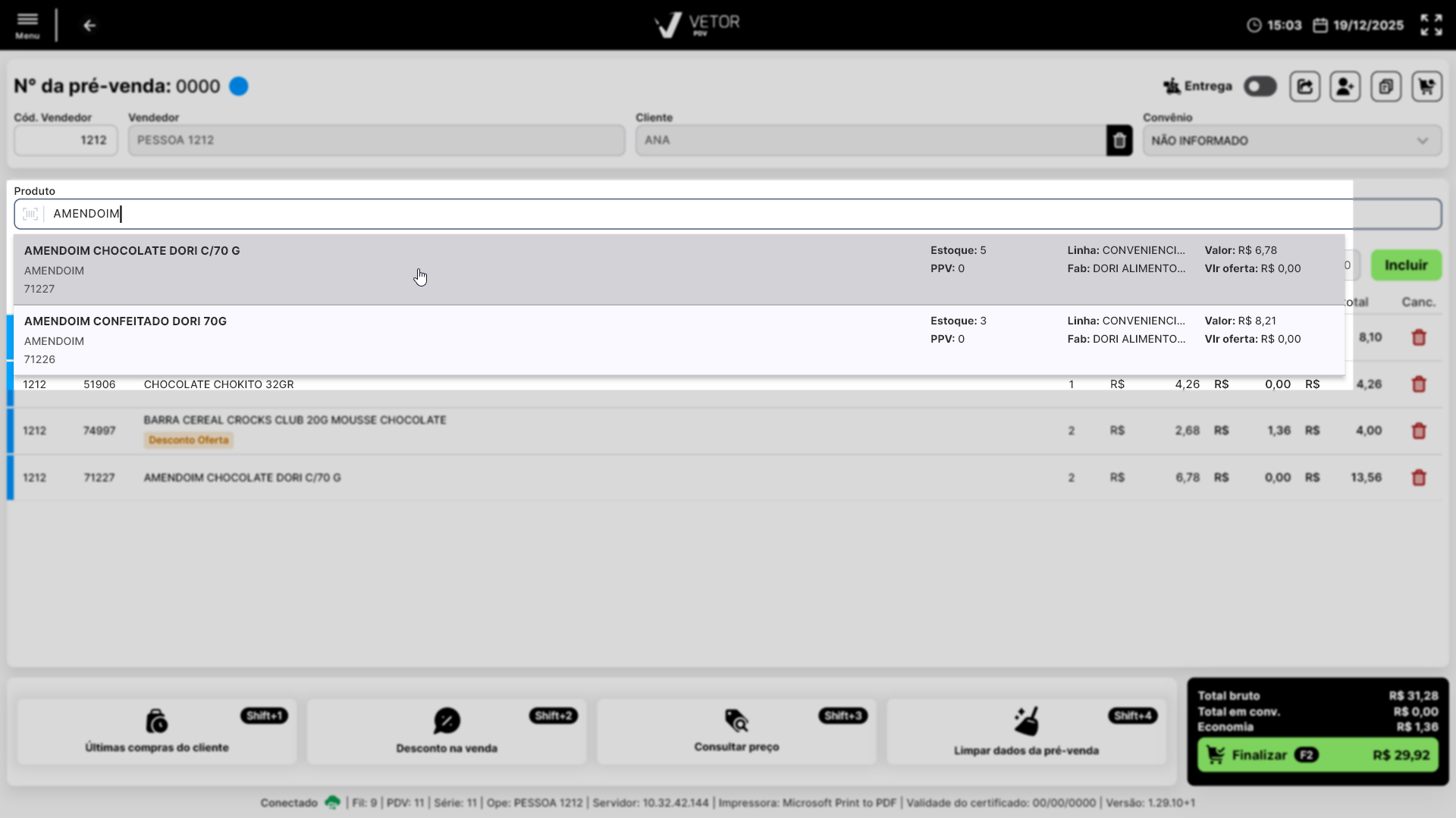Click the barcode scanner icon in Produto field
This screenshot has height=818, width=1456.
point(30,214)
